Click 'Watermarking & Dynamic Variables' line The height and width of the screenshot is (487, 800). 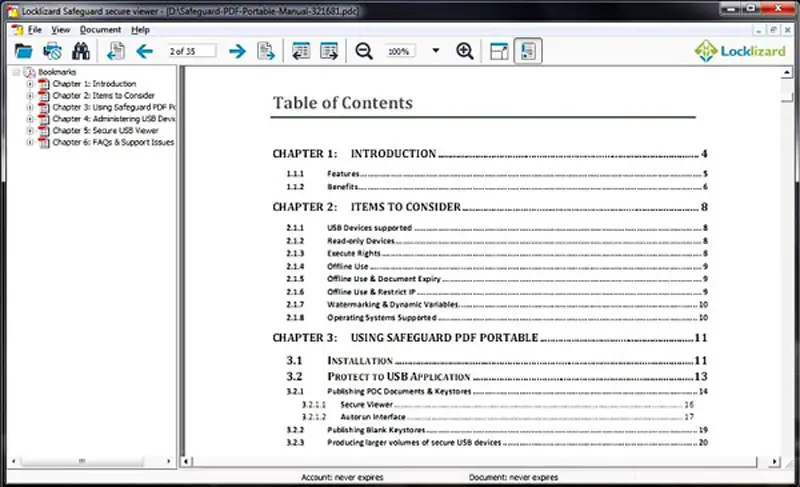tap(497, 304)
